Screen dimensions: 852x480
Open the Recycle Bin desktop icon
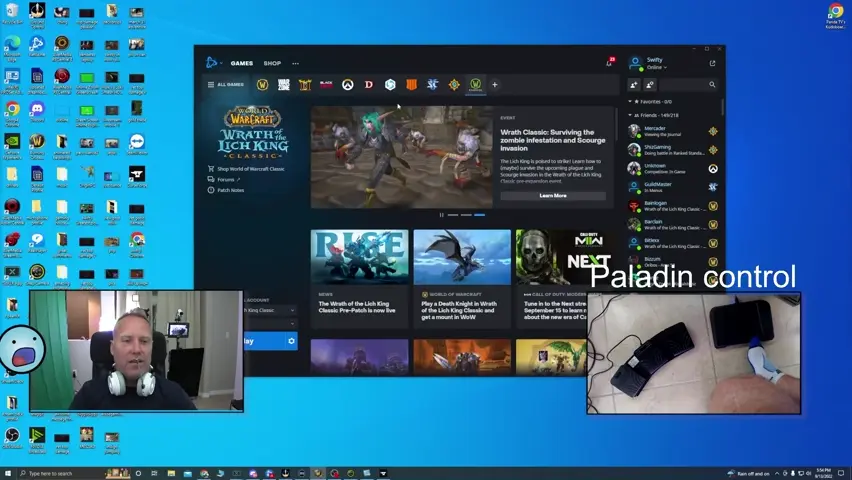coord(12,13)
